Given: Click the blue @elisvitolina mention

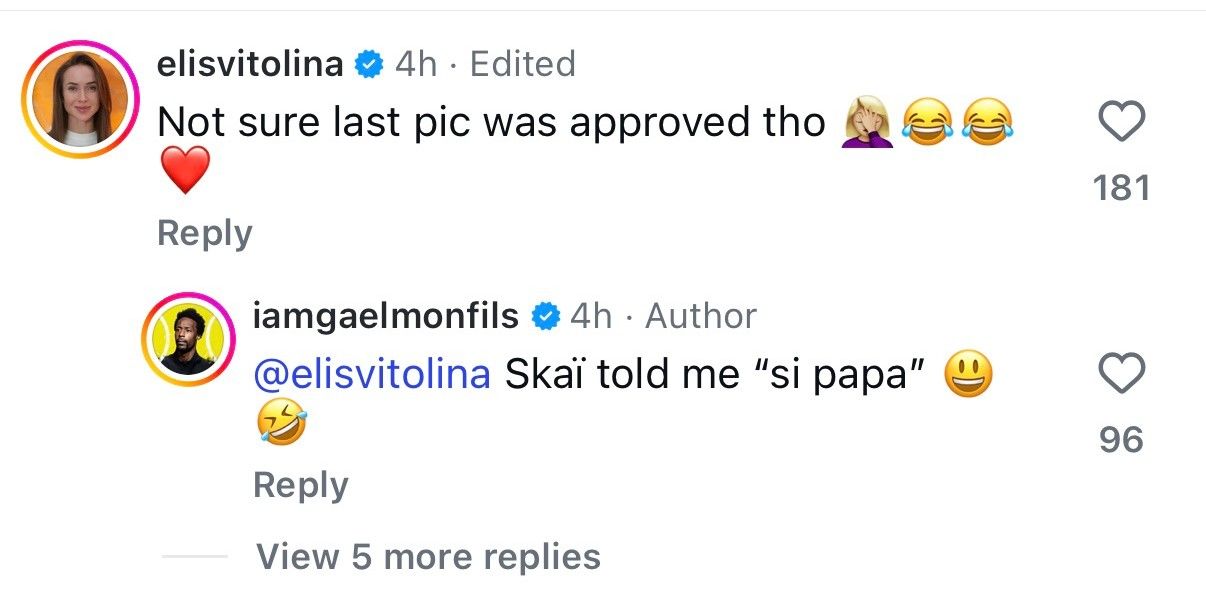Looking at the screenshot, I should click(x=372, y=375).
